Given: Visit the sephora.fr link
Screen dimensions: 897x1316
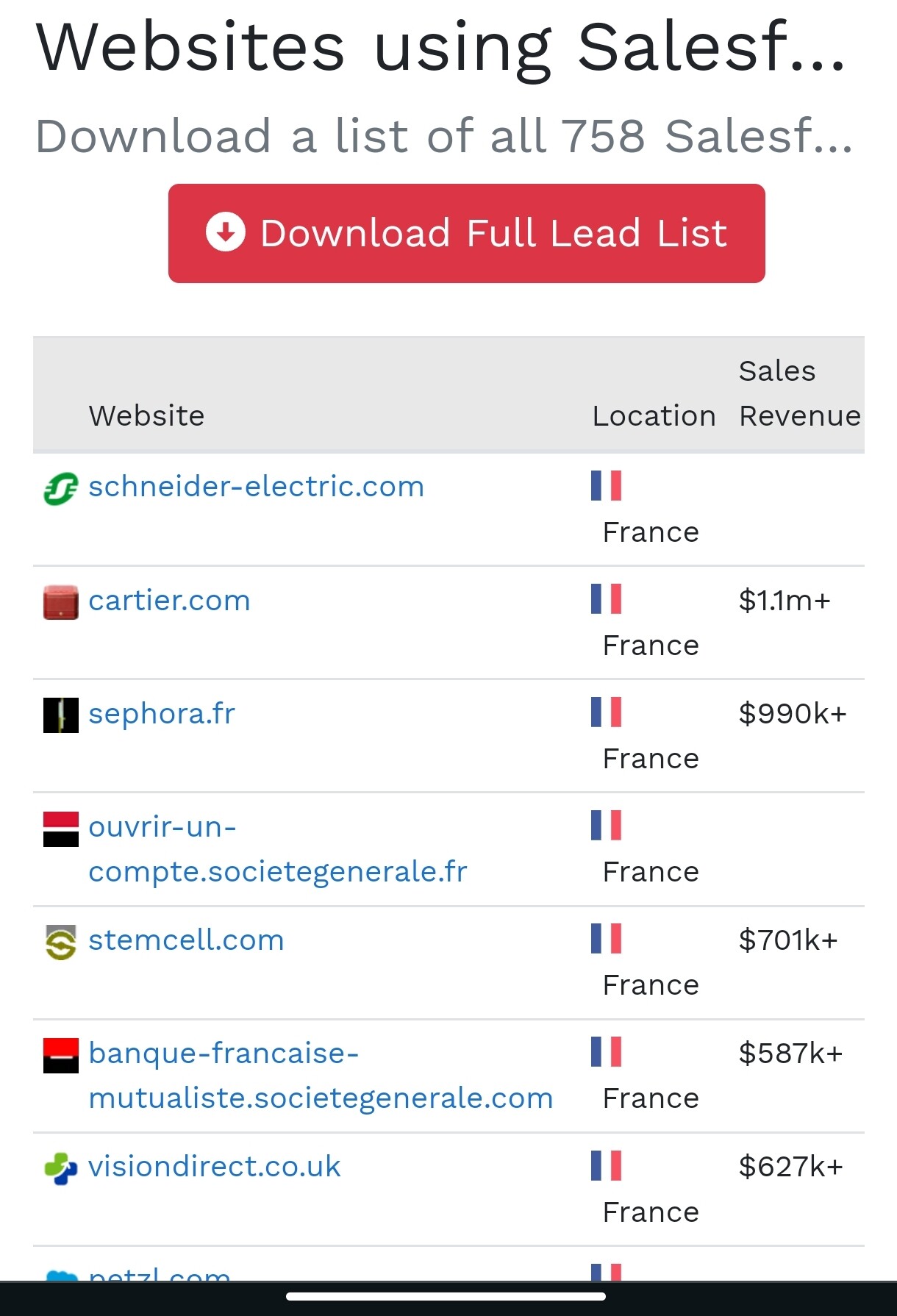Looking at the screenshot, I should pos(162,714).
